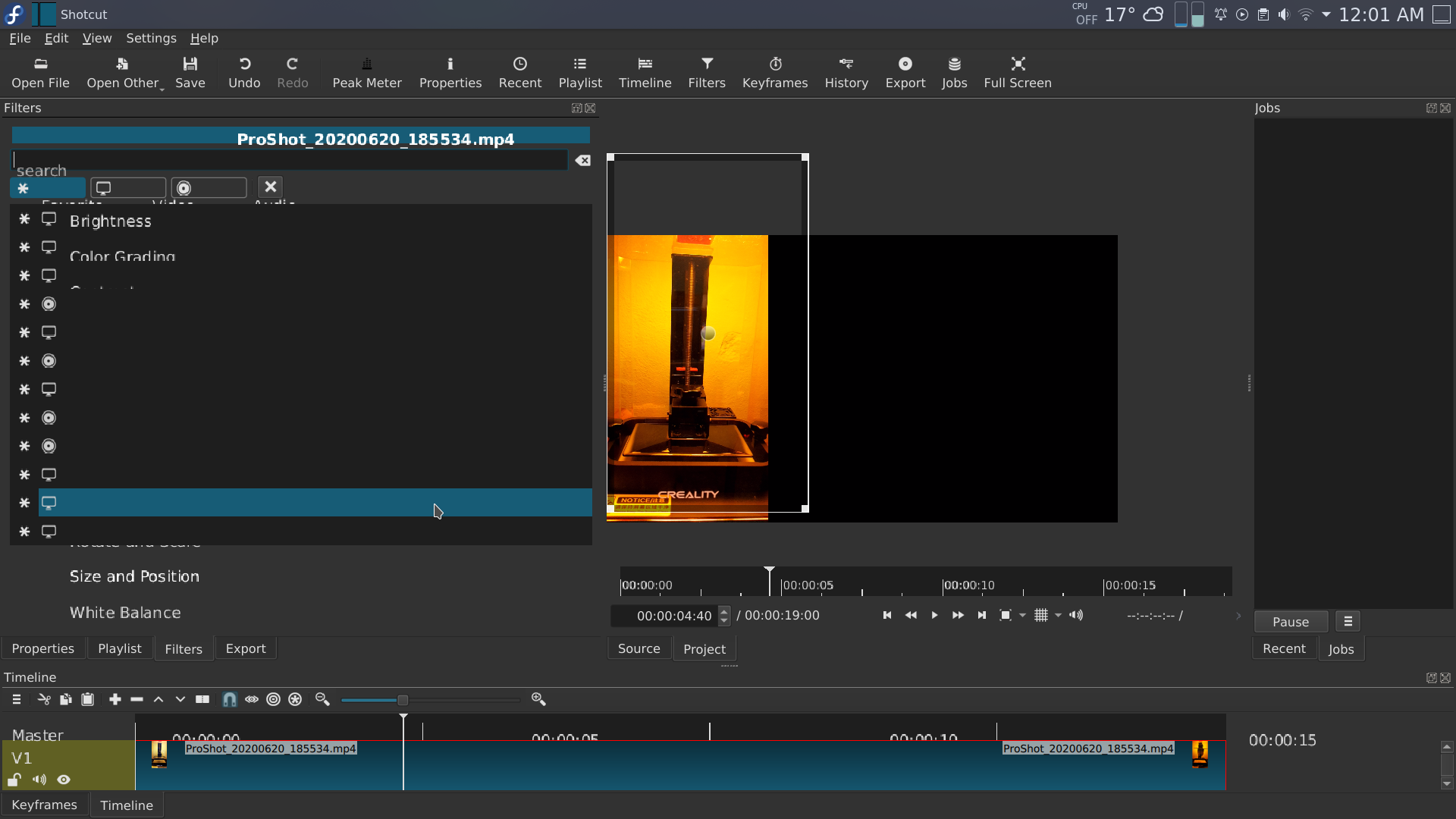Show the Favorite filters category

point(48,188)
